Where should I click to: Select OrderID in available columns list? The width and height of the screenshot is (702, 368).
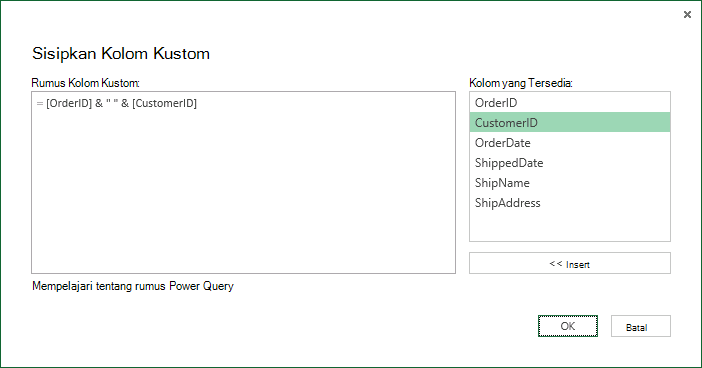click(x=570, y=103)
